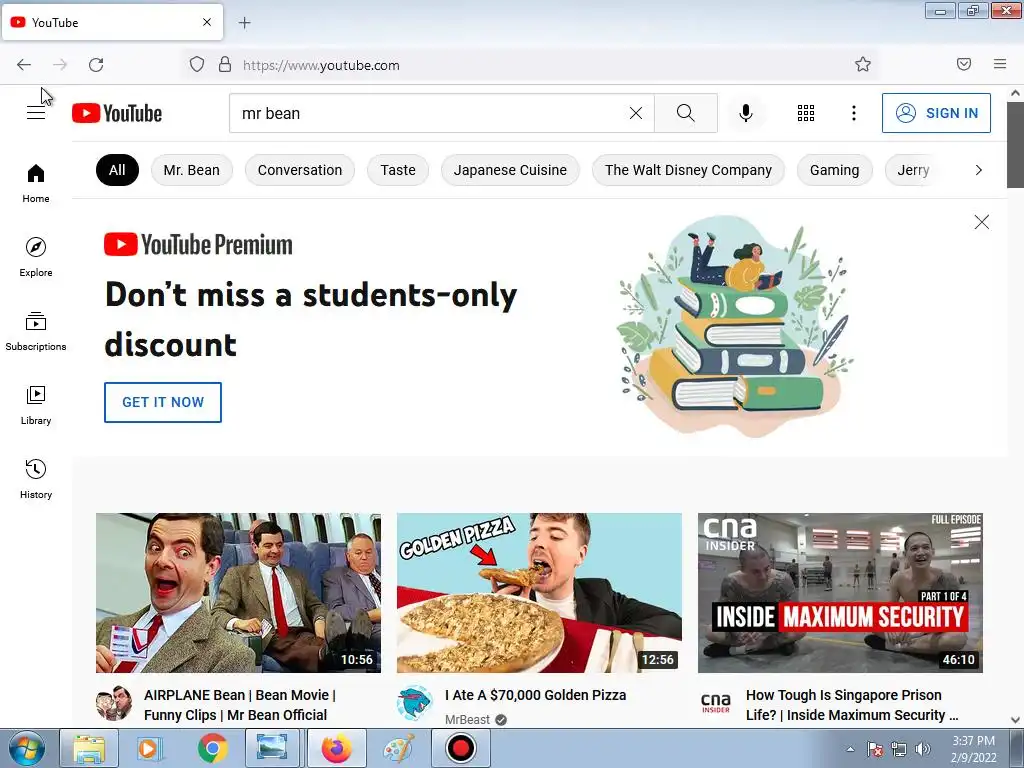Select the Gaming filter chip
Screen dimensions: 1024x768
coord(835,170)
